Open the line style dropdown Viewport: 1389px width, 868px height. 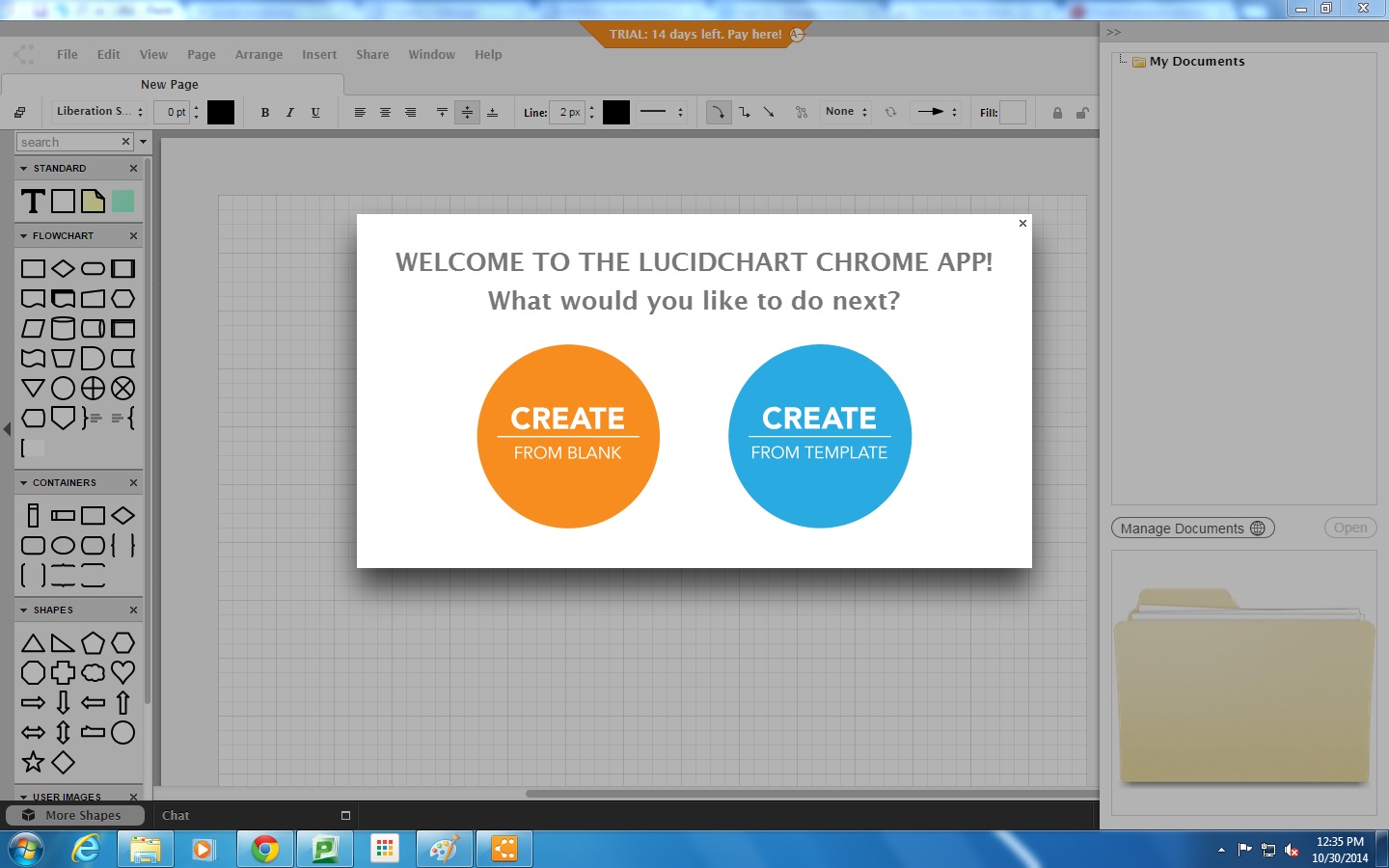click(x=662, y=112)
